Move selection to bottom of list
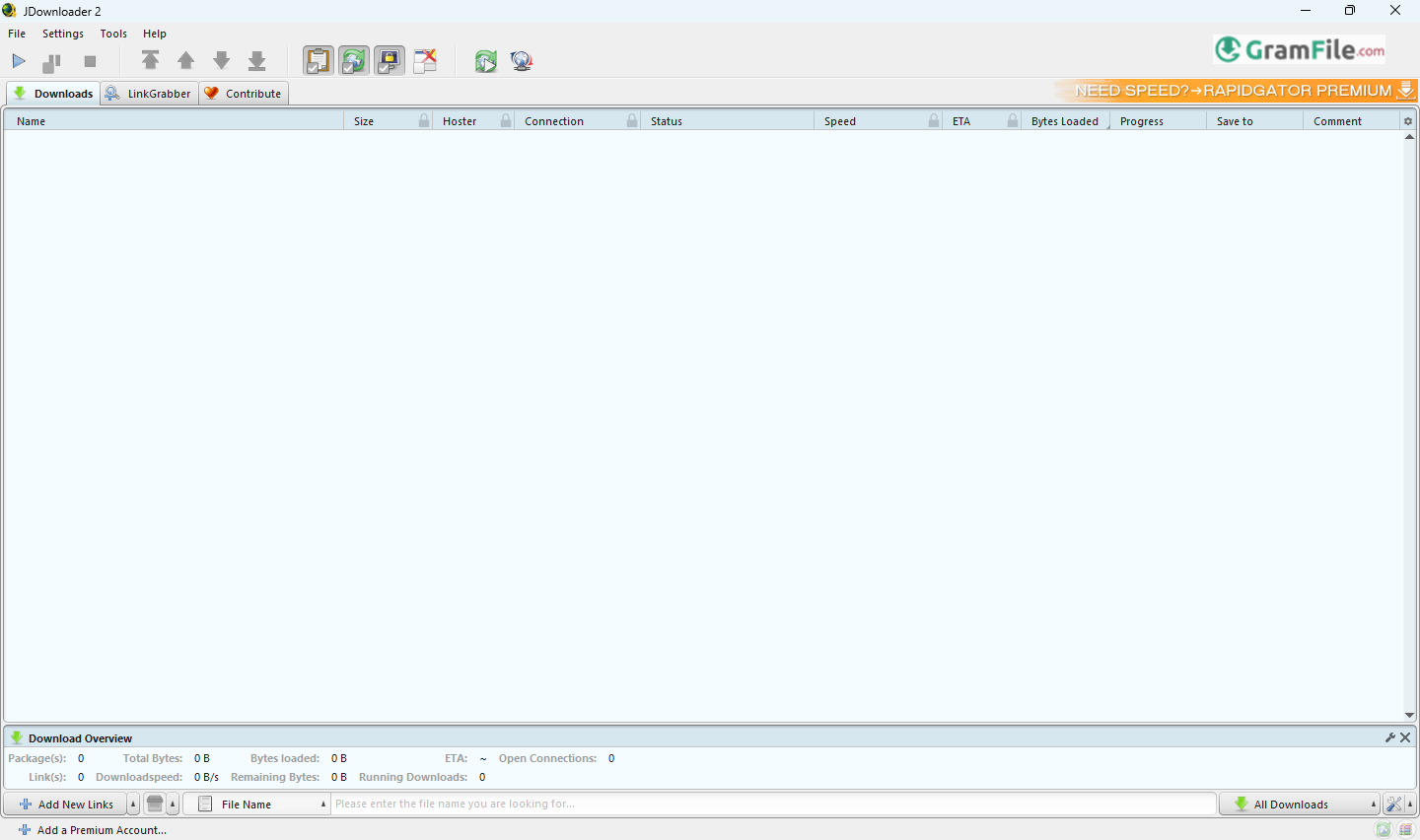This screenshot has height=840, width=1420. [256, 61]
